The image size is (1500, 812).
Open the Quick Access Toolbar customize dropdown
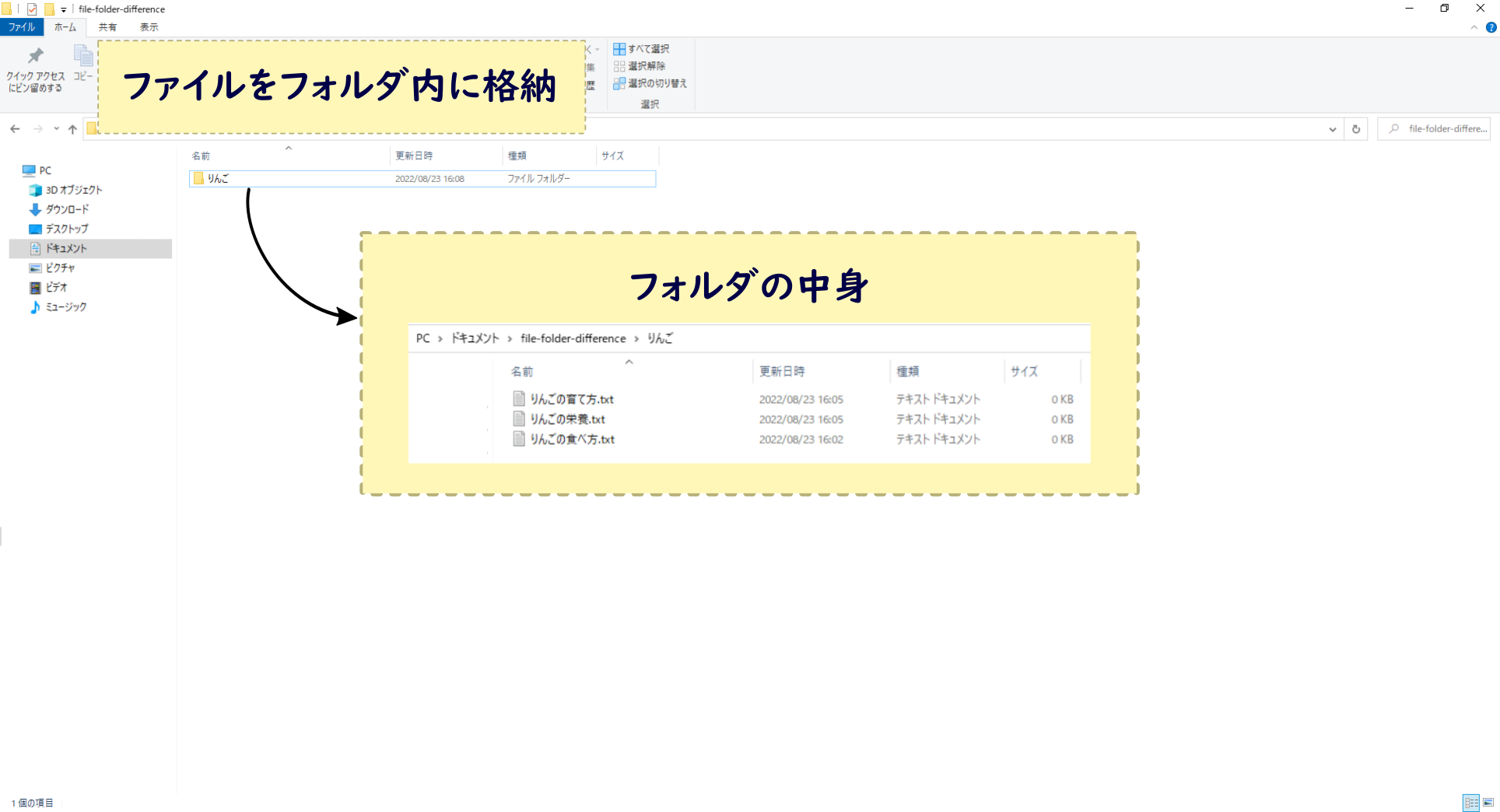[x=62, y=9]
